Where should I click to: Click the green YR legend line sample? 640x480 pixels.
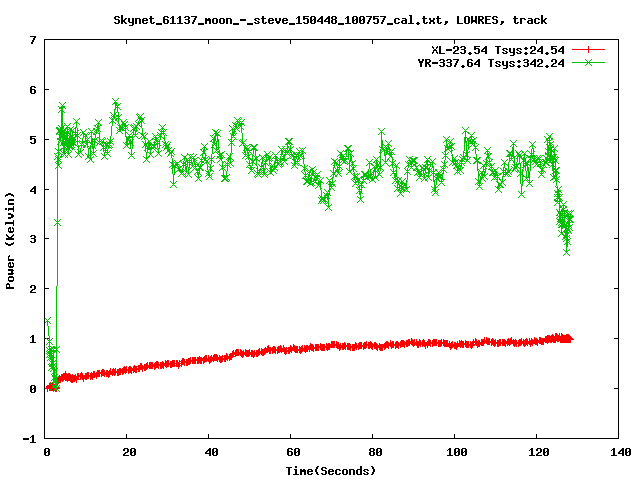[589, 62]
